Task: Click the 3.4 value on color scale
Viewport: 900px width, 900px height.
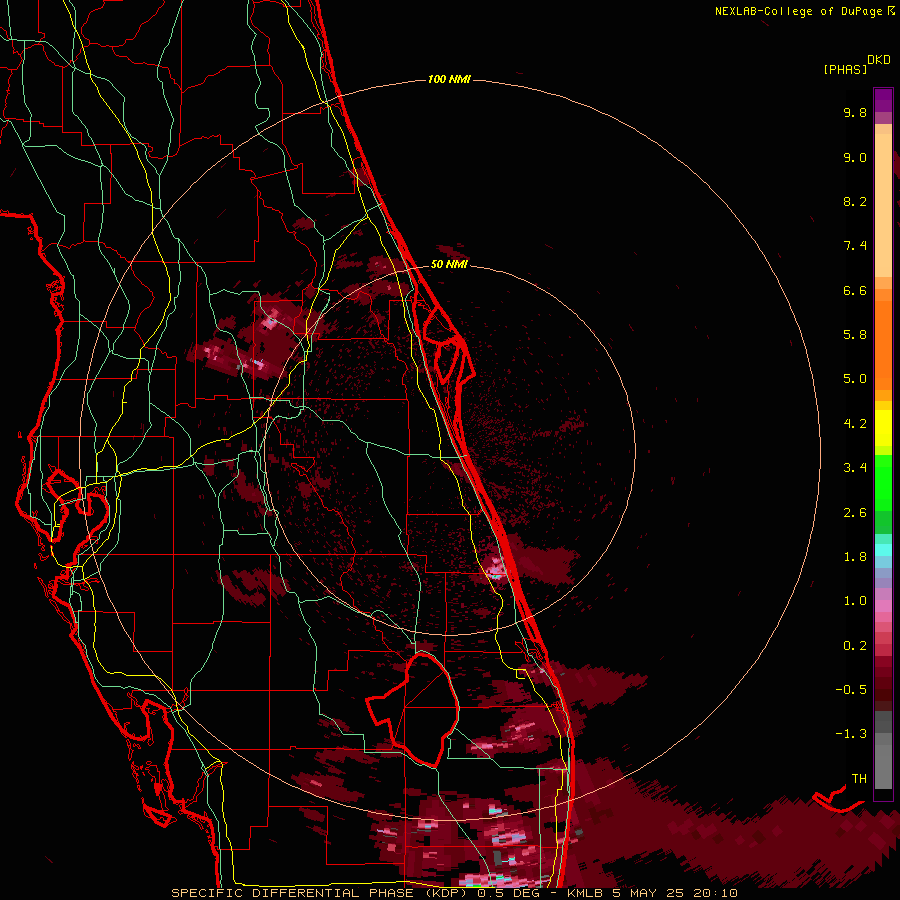Action: (855, 468)
